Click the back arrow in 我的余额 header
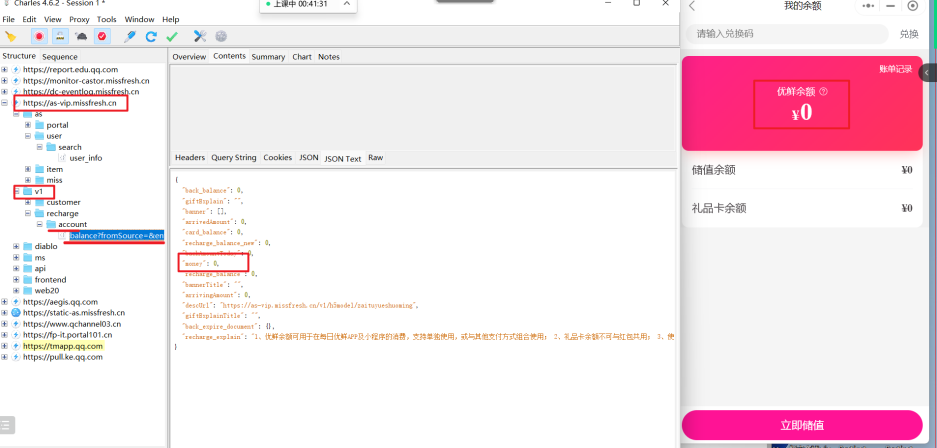This screenshot has width=937, height=448. (693, 6)
